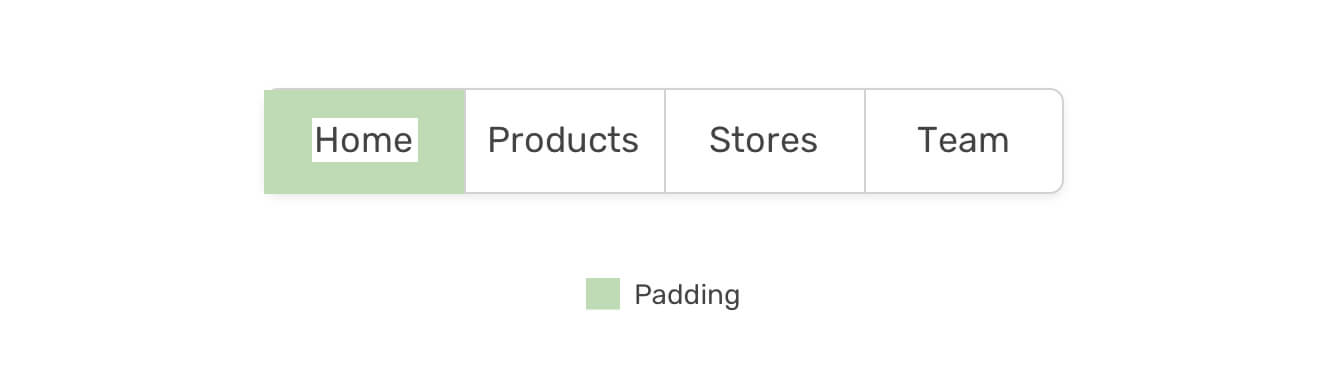Click the word Team
This screenshot has height=386, width=1326.
(963, 140)
